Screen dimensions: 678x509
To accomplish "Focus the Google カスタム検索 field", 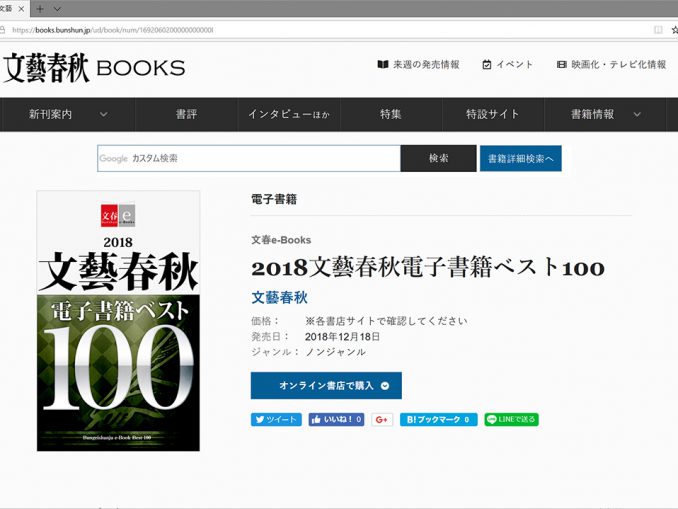I will (249, 158).
